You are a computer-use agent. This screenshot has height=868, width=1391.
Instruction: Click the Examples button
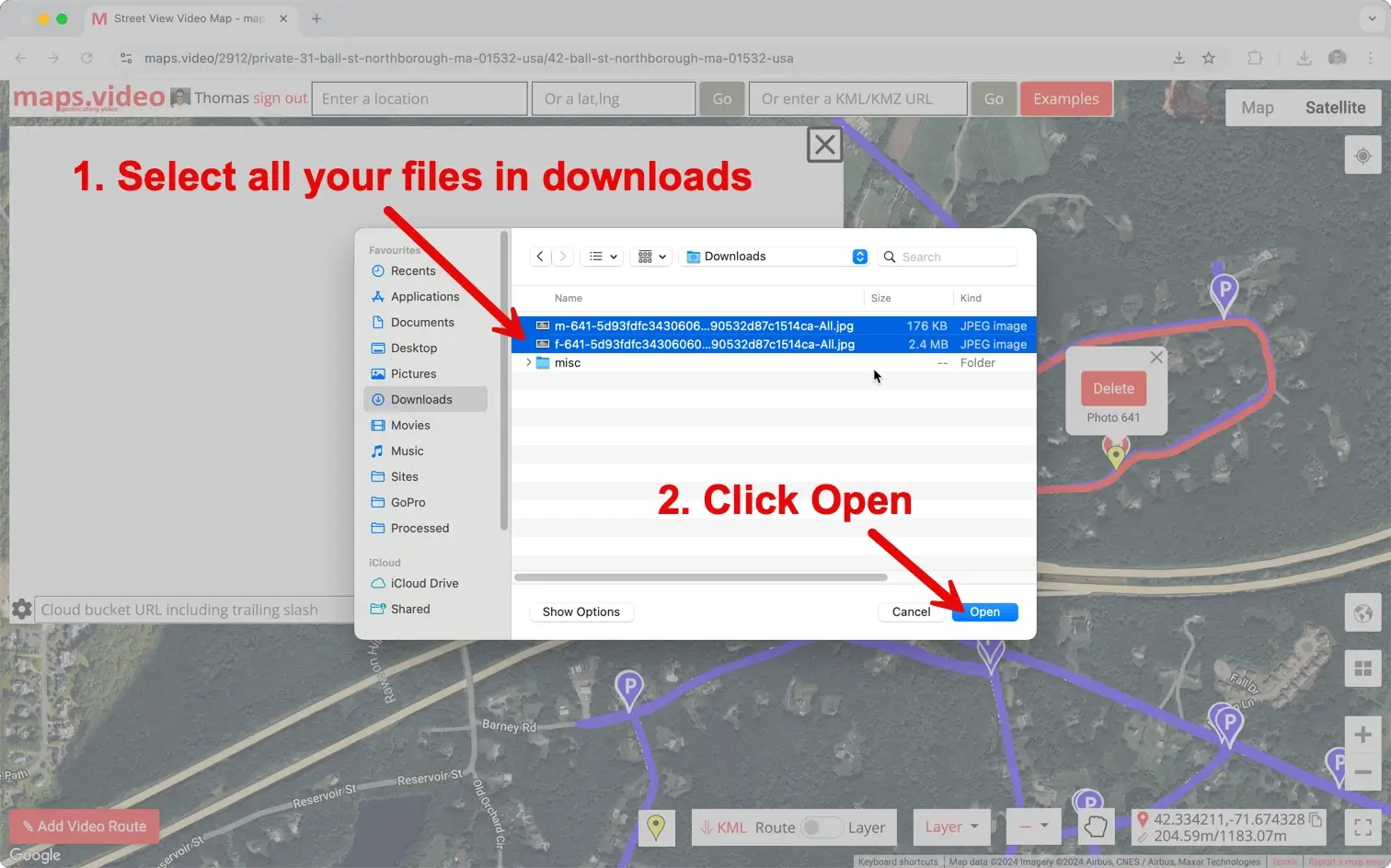pyautogui.click(x=1065, y=98)
